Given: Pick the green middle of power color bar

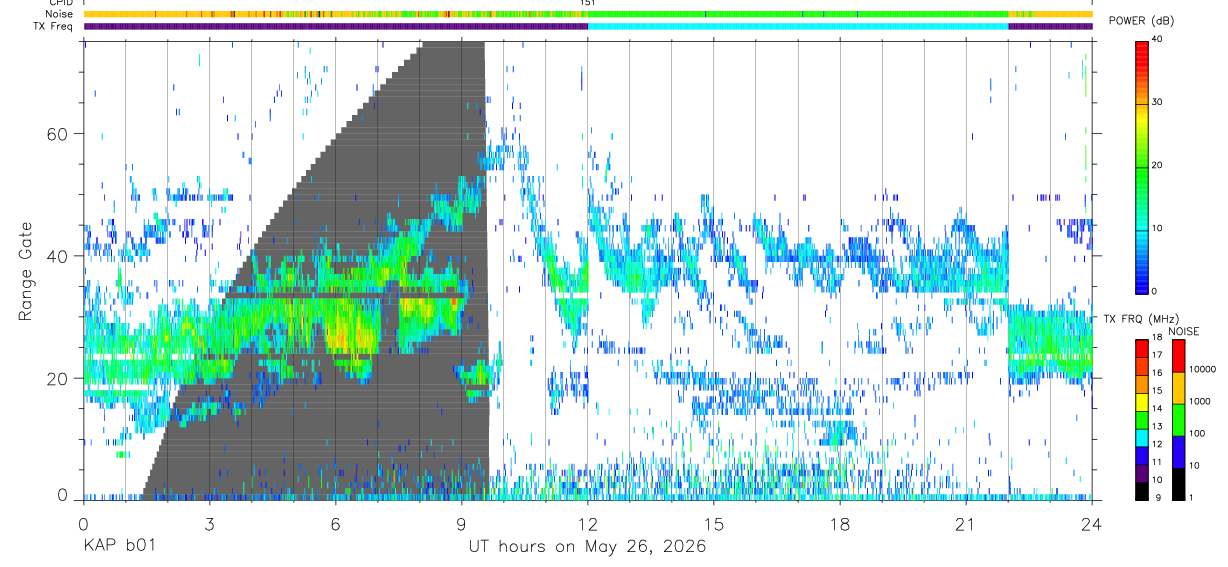Looking at the screenshot, I should (1142, 165).
